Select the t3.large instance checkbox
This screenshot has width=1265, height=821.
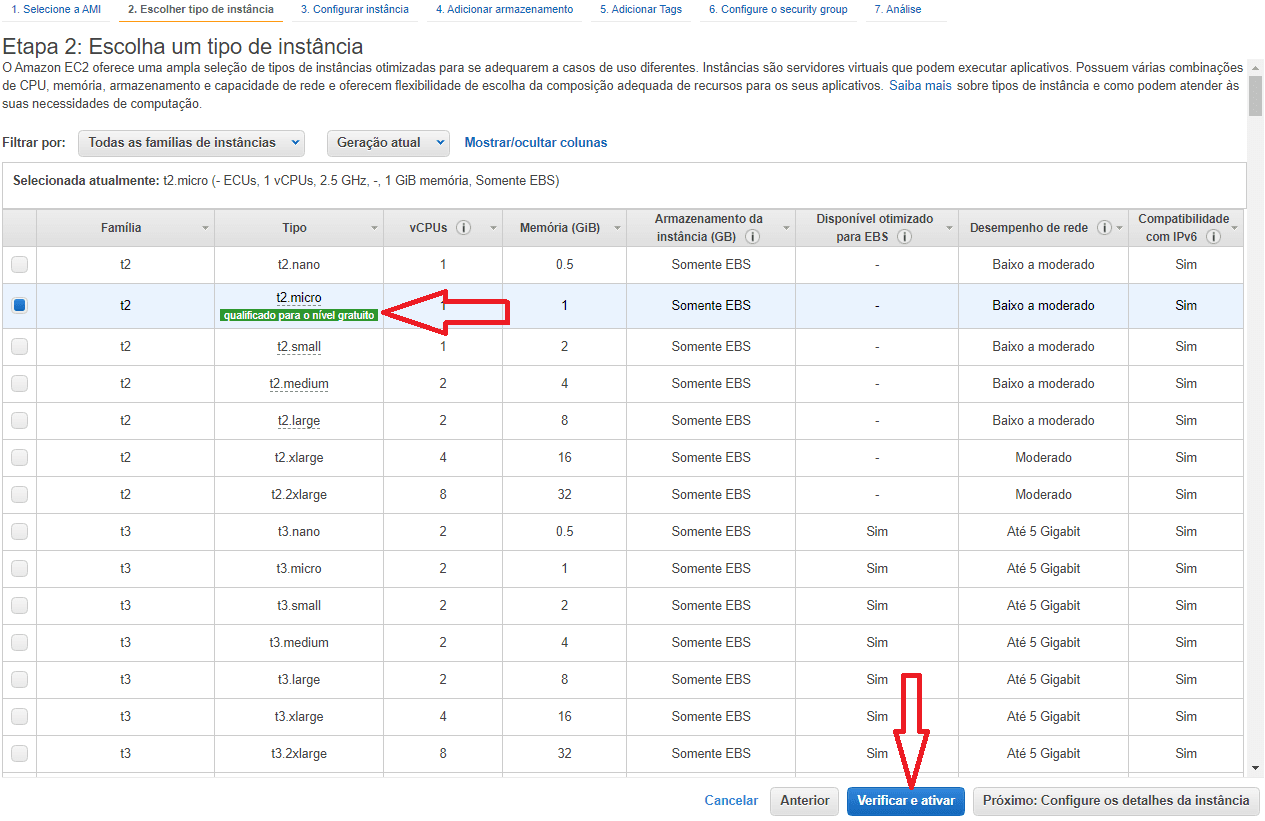pos(19,680)
